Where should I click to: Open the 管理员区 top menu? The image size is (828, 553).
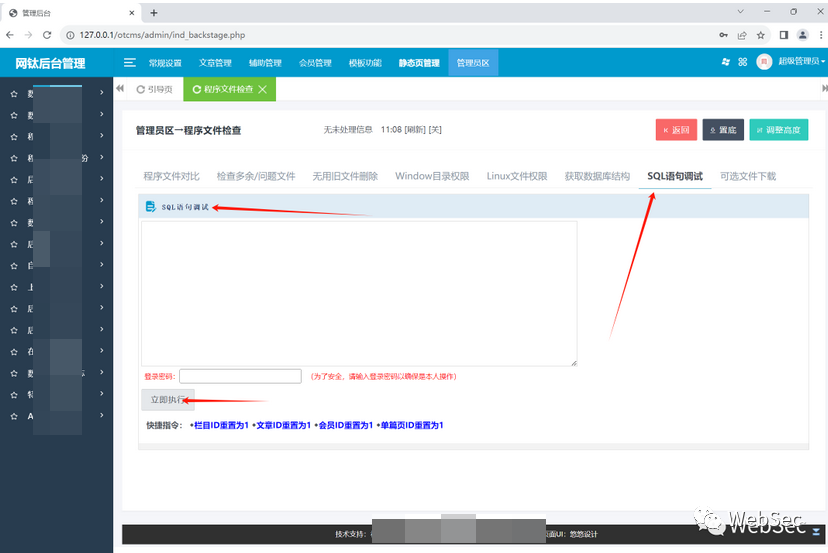(x=473, y=63)
